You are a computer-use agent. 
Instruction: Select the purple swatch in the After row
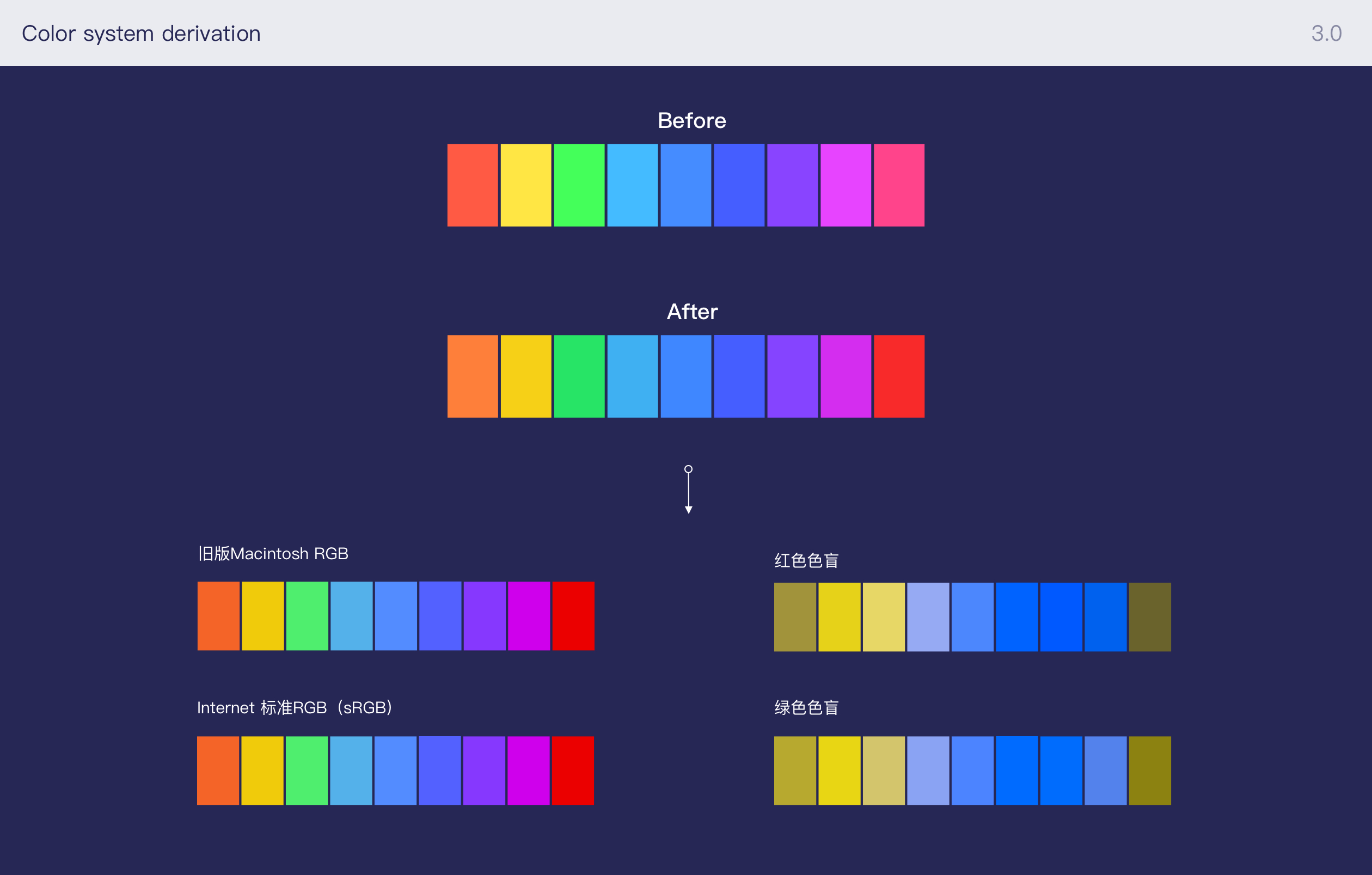792,376
